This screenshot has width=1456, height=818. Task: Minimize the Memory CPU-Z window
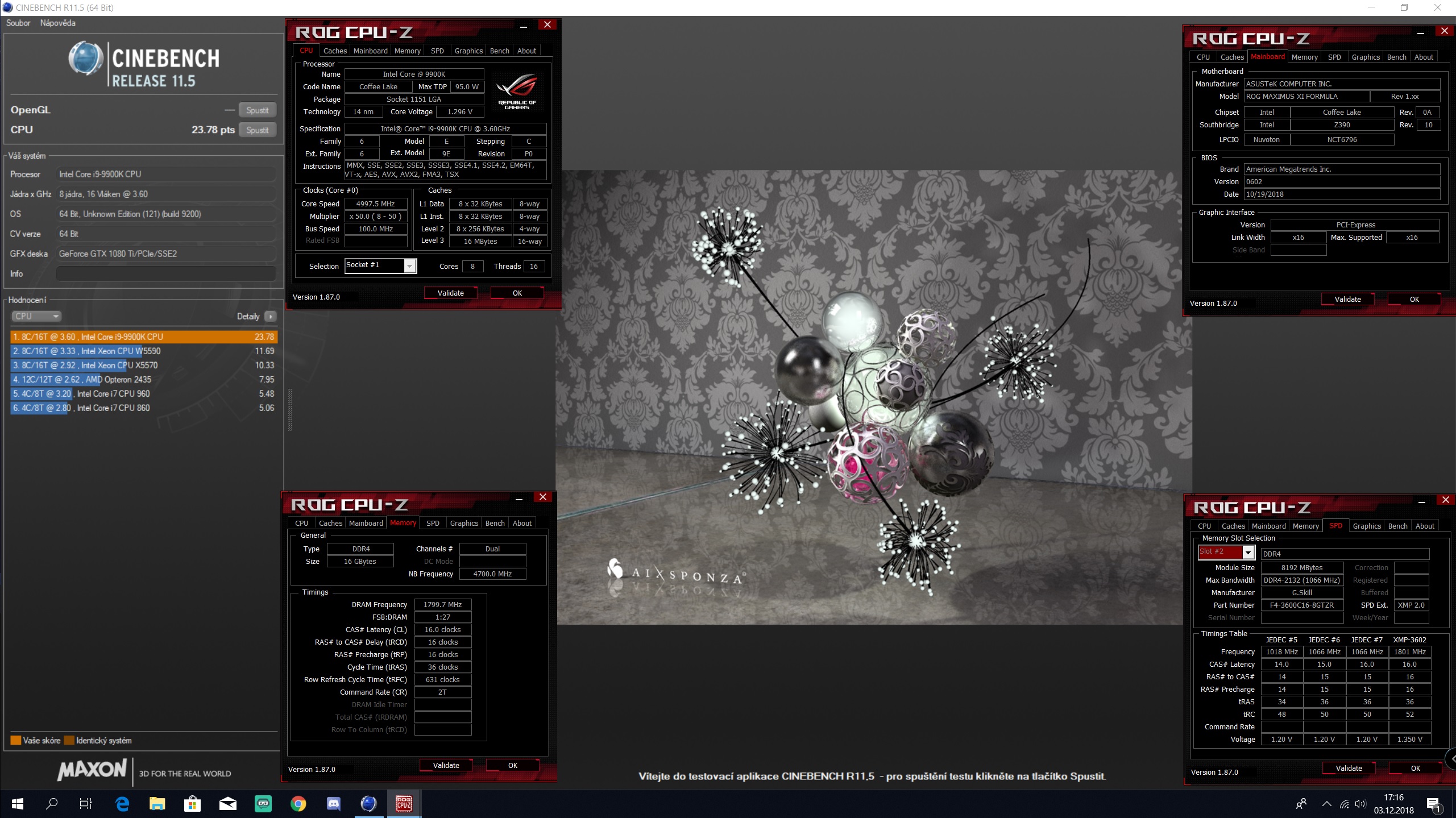(x=518, y=498)
